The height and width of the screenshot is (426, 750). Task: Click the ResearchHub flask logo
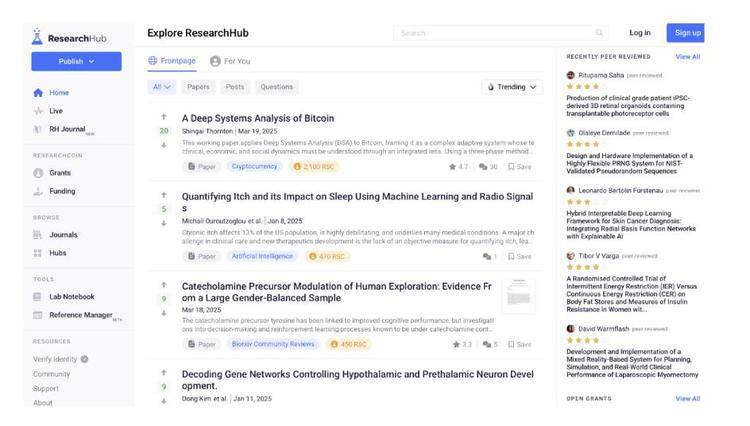point(37,37)
